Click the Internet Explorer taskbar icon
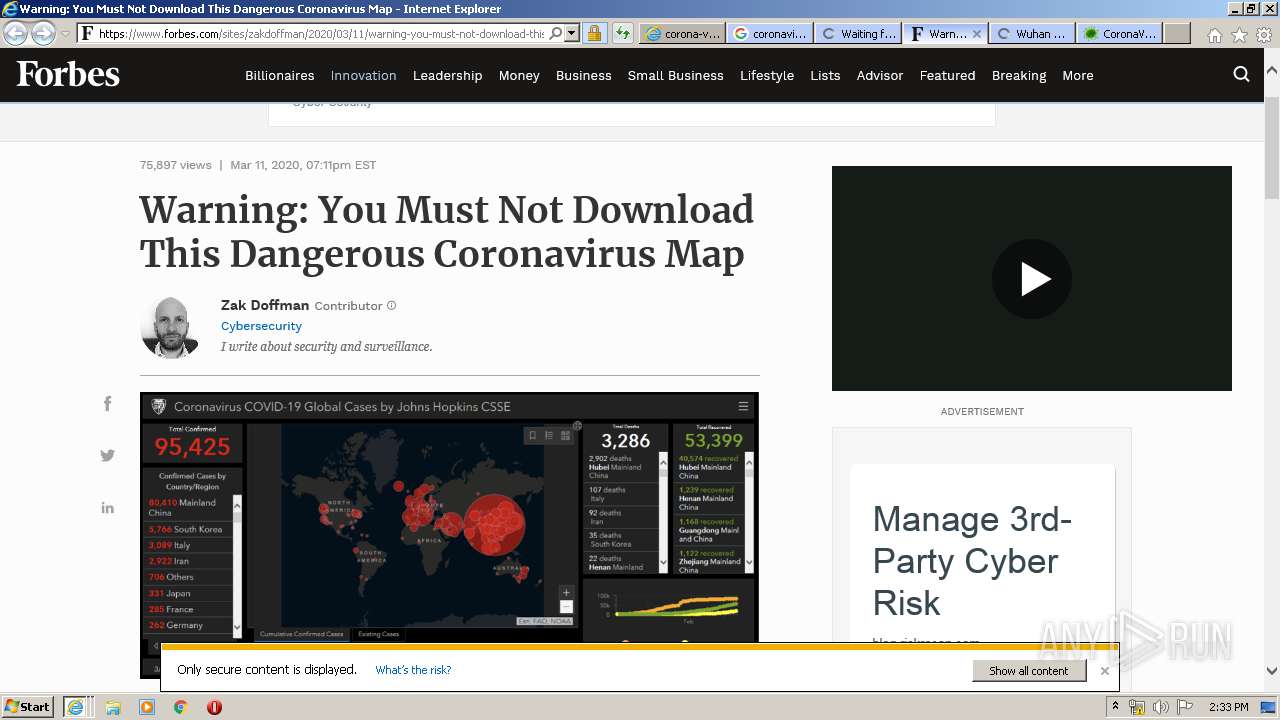This screenshot has width=1280, height=720. [75, 707]
